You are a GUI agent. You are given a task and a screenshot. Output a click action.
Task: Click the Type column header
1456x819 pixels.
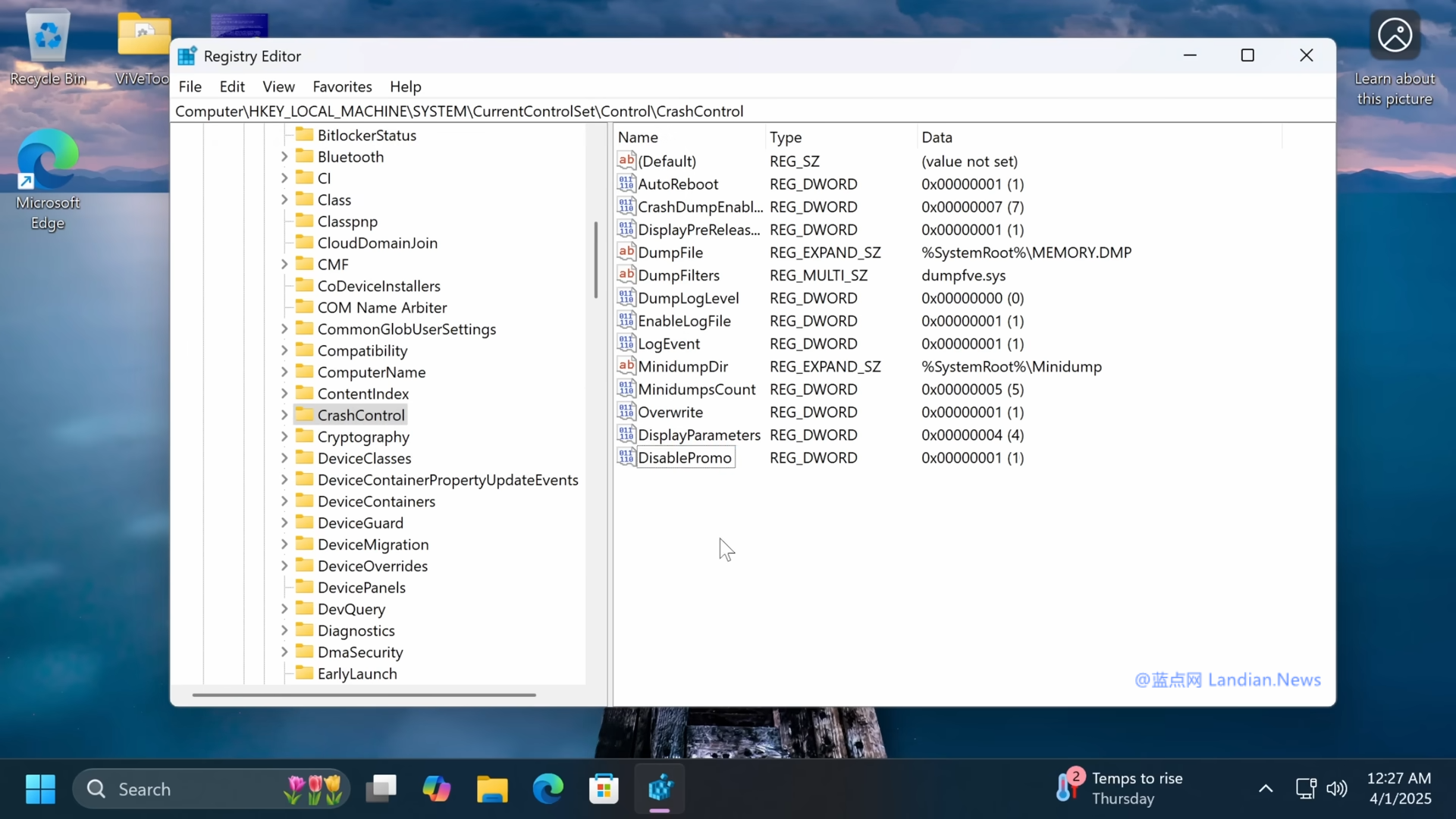[x=841, y=137]
